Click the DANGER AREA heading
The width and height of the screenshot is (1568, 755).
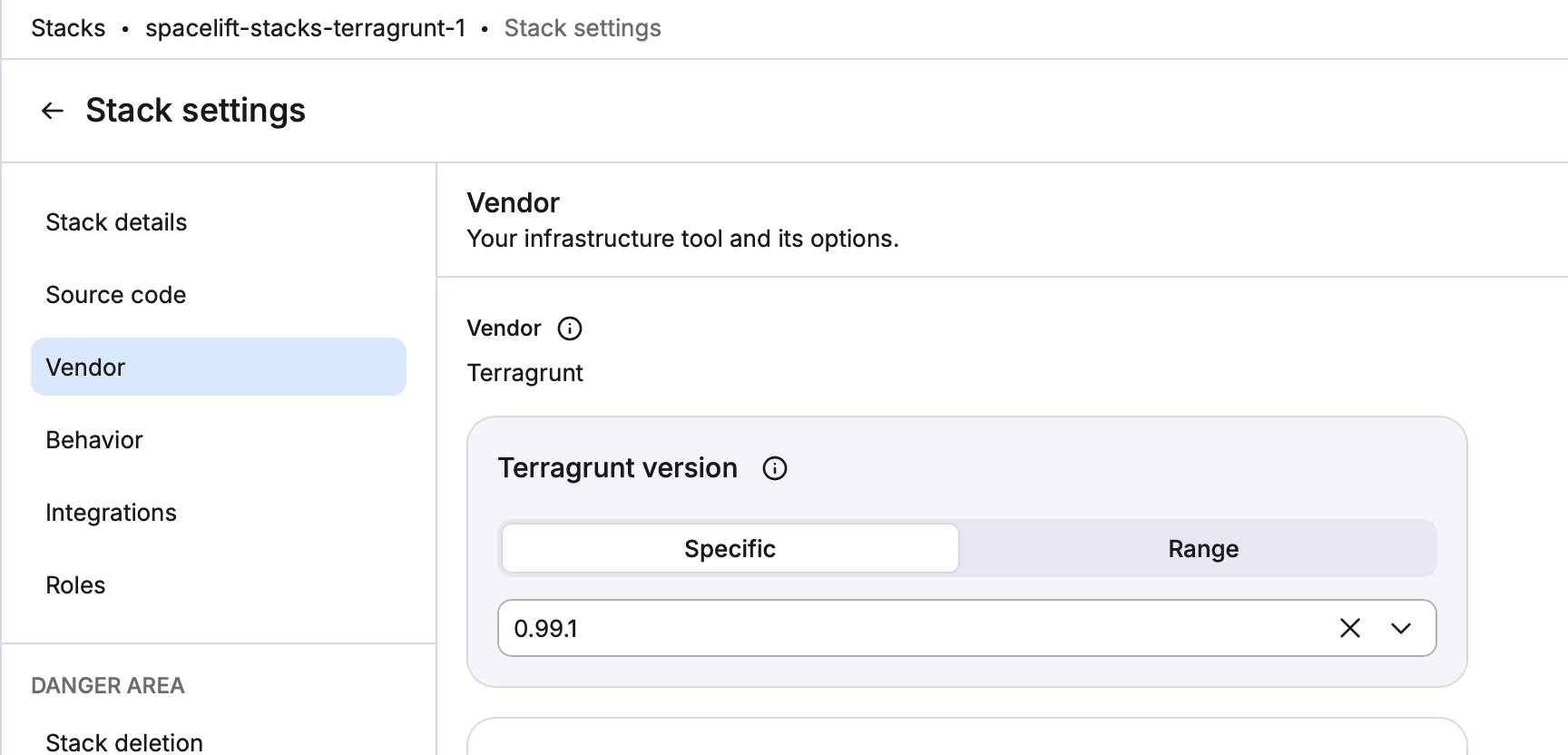click(108, 685)
